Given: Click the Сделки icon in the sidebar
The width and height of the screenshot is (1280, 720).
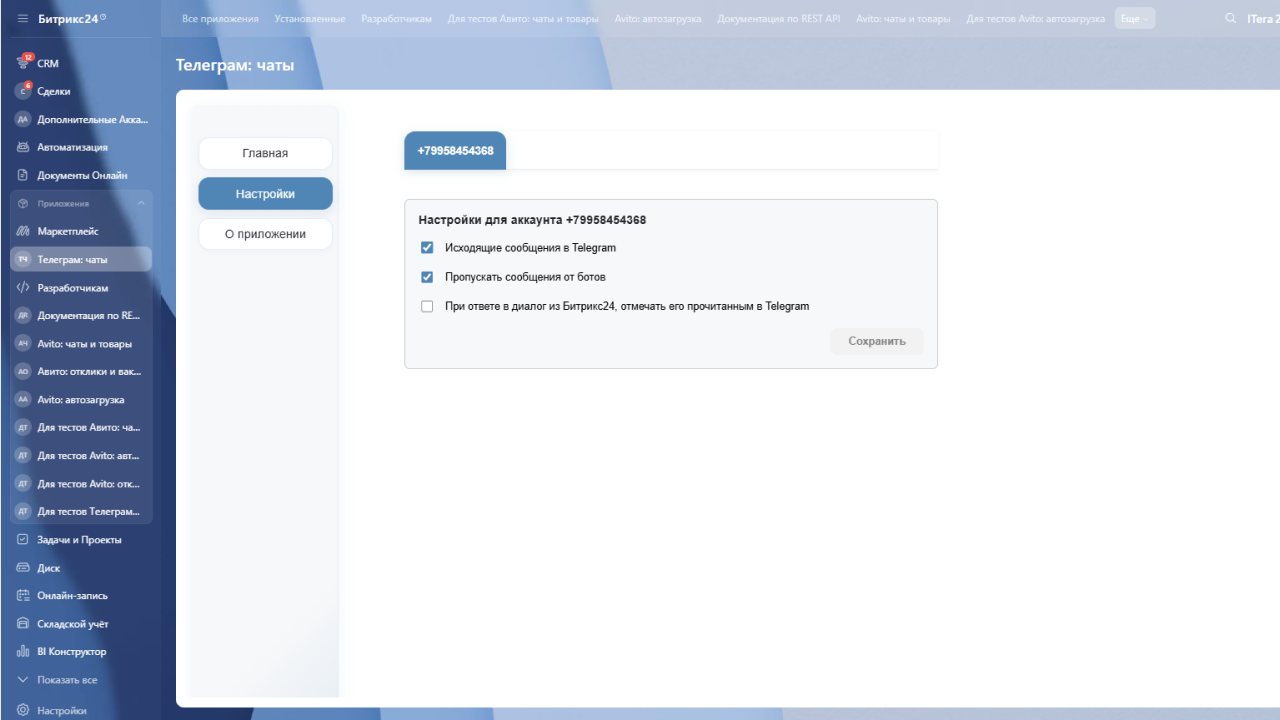Looking at the screenshot, I should [23, 91].
